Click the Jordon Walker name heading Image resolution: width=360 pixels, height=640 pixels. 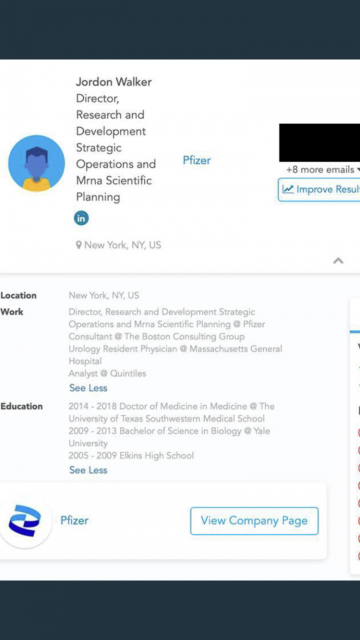point(114,82)
